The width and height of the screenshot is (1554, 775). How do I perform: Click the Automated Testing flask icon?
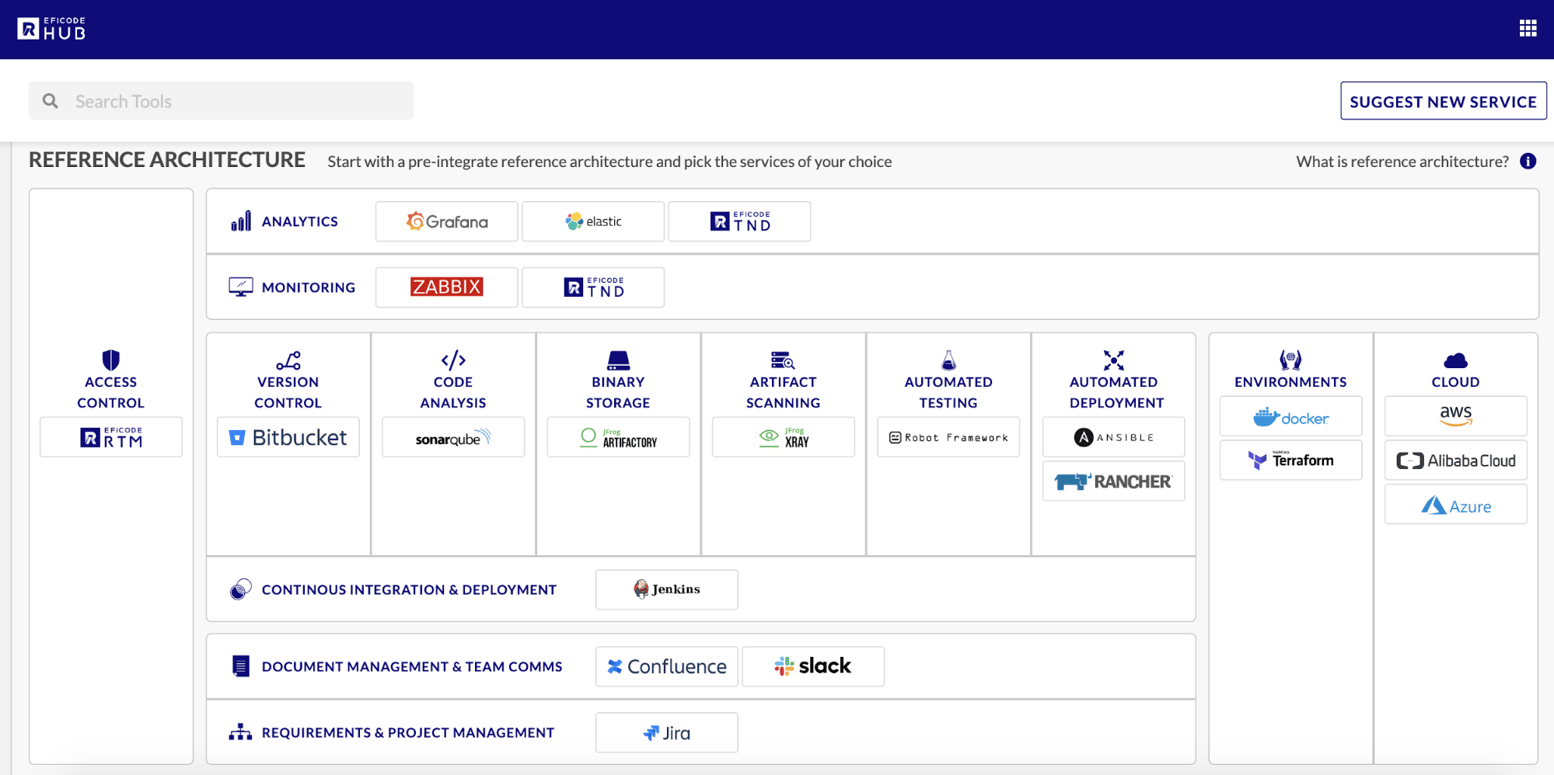click(x=947, y=361)
